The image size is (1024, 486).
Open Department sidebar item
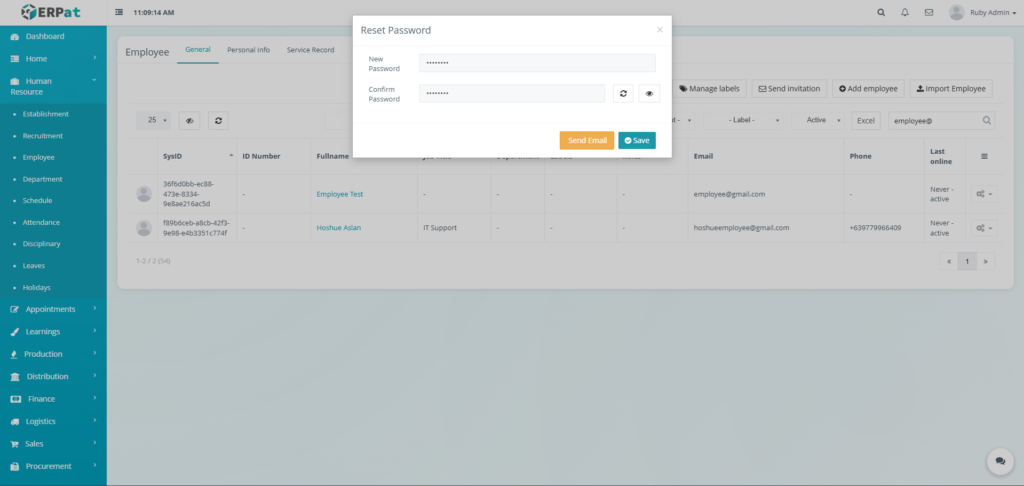42,179
